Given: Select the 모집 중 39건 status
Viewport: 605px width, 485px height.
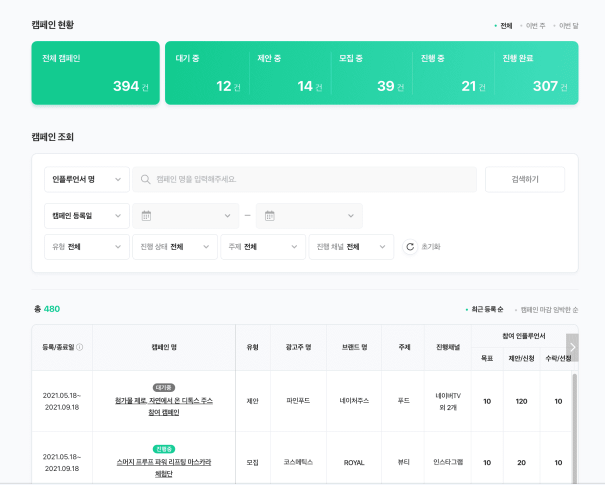Looking at the screenshot, I should [x=372, y=73].
